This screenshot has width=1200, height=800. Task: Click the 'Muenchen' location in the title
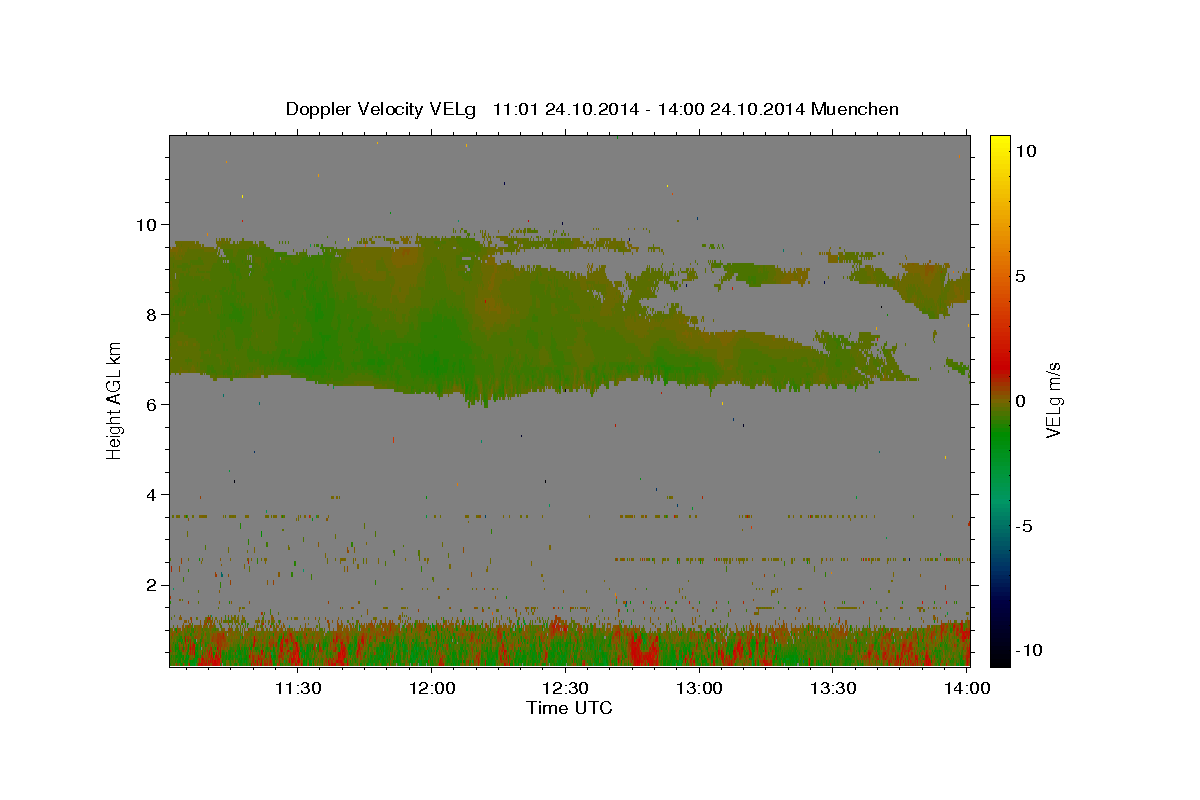[x=856, y=109]
